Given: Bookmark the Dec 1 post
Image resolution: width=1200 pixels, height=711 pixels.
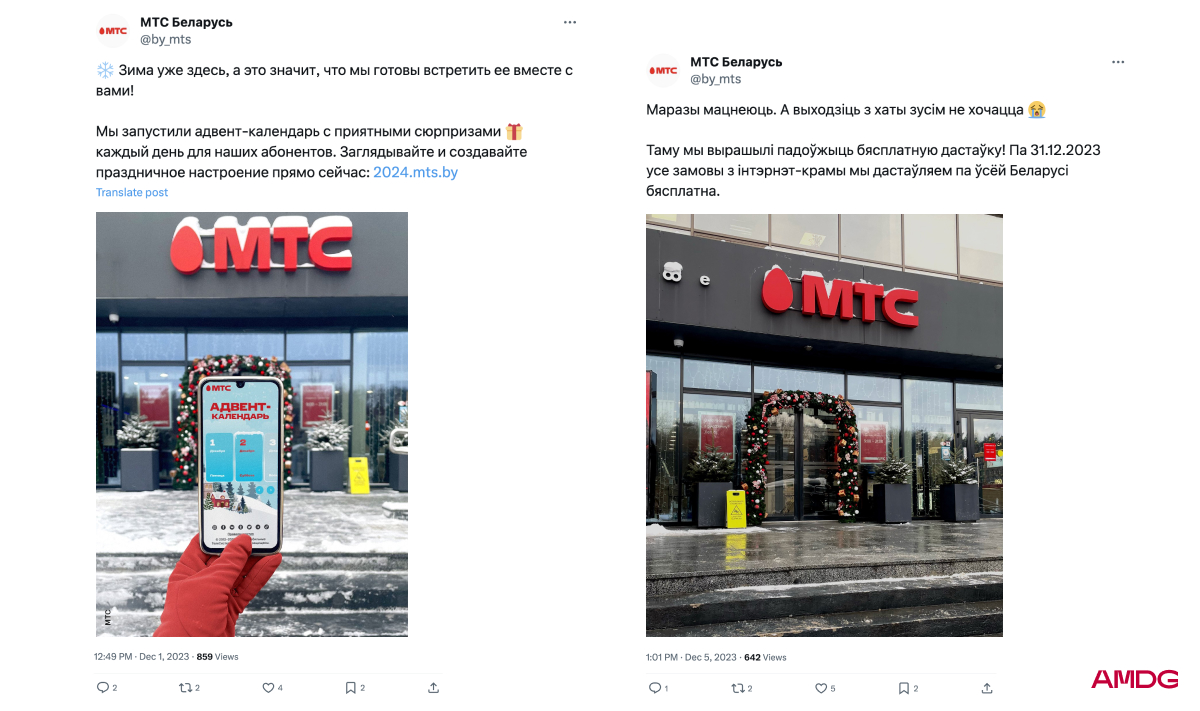Looking at the screenshot, I should [x=350, y=688].
